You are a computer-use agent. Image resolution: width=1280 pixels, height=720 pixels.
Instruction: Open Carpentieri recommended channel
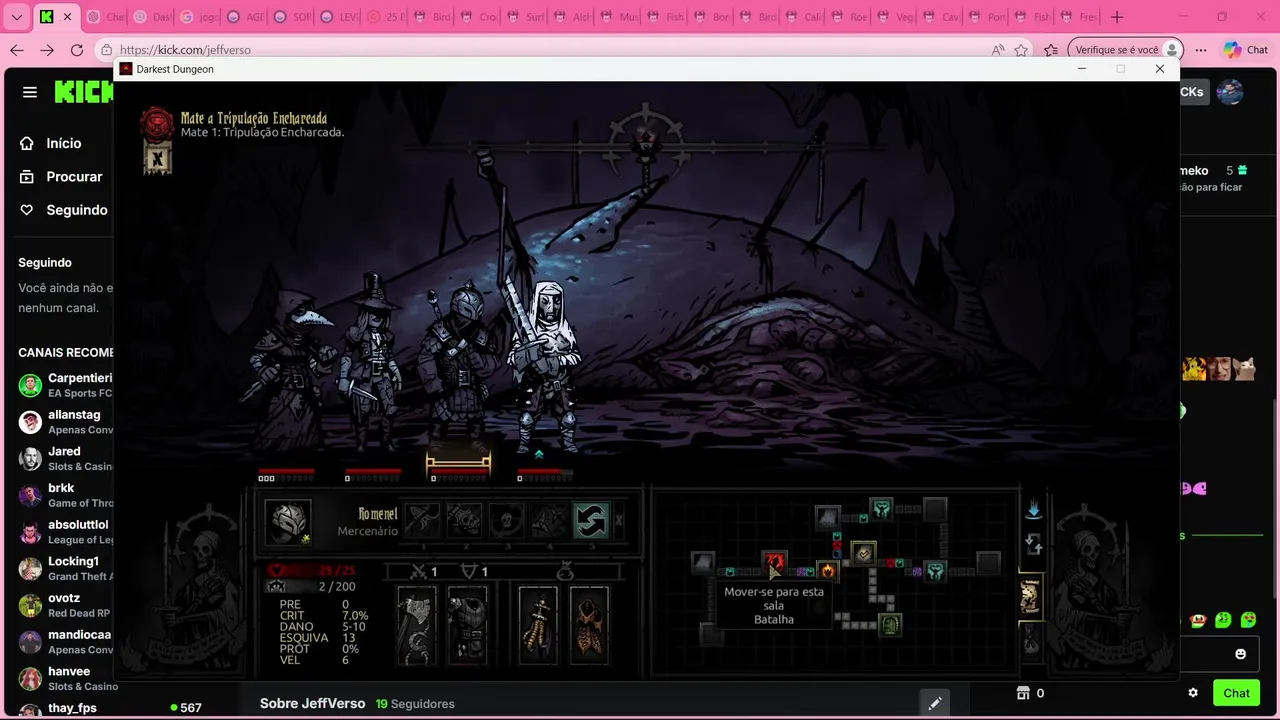click(x=65, y=385)
